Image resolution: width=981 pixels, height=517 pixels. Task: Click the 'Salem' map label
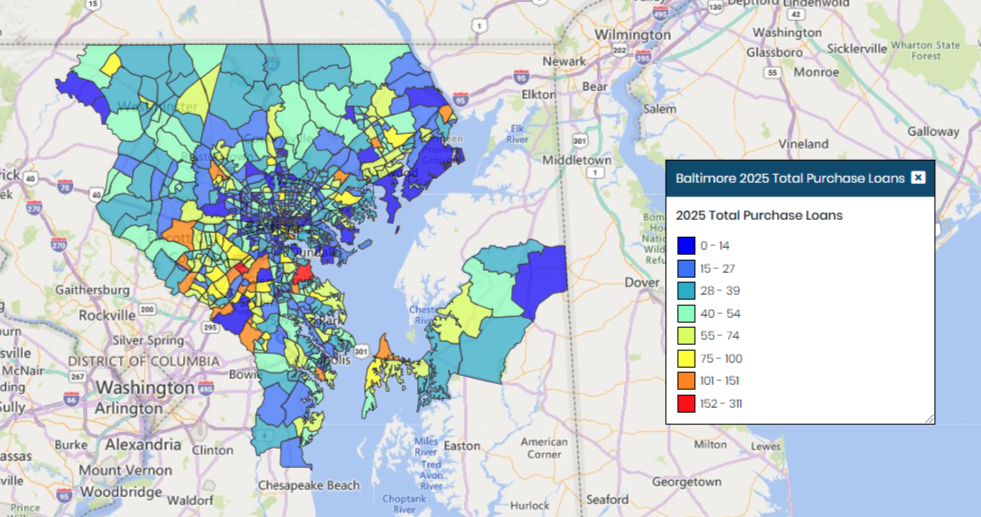[x=659, y=109]
